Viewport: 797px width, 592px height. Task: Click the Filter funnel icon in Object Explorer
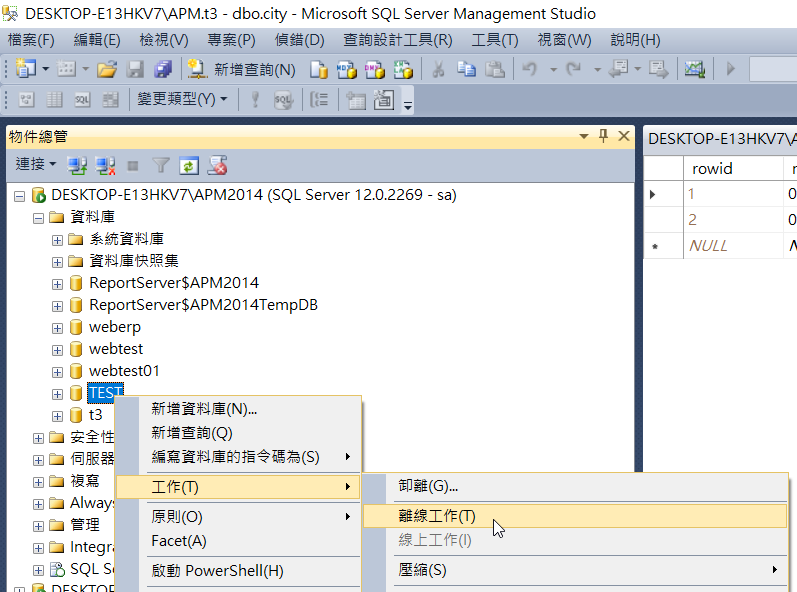[161, 166]
